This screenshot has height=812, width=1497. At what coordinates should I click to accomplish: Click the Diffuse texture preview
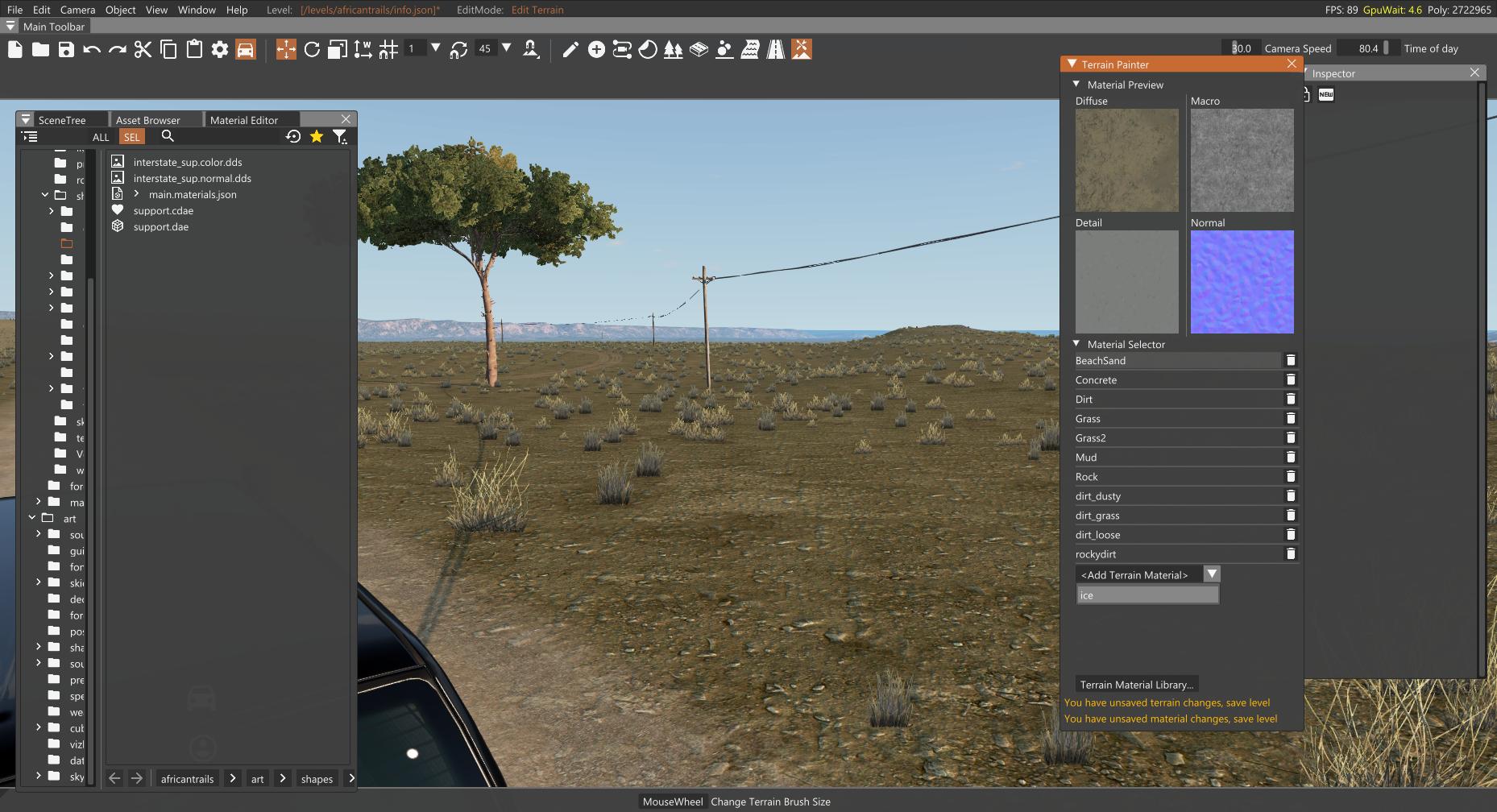point(1126,160)
